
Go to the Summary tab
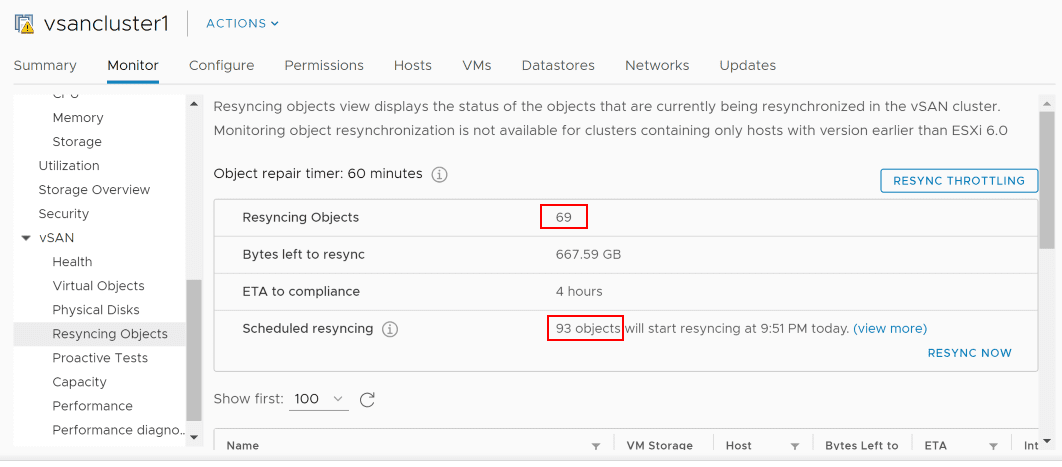45,65
